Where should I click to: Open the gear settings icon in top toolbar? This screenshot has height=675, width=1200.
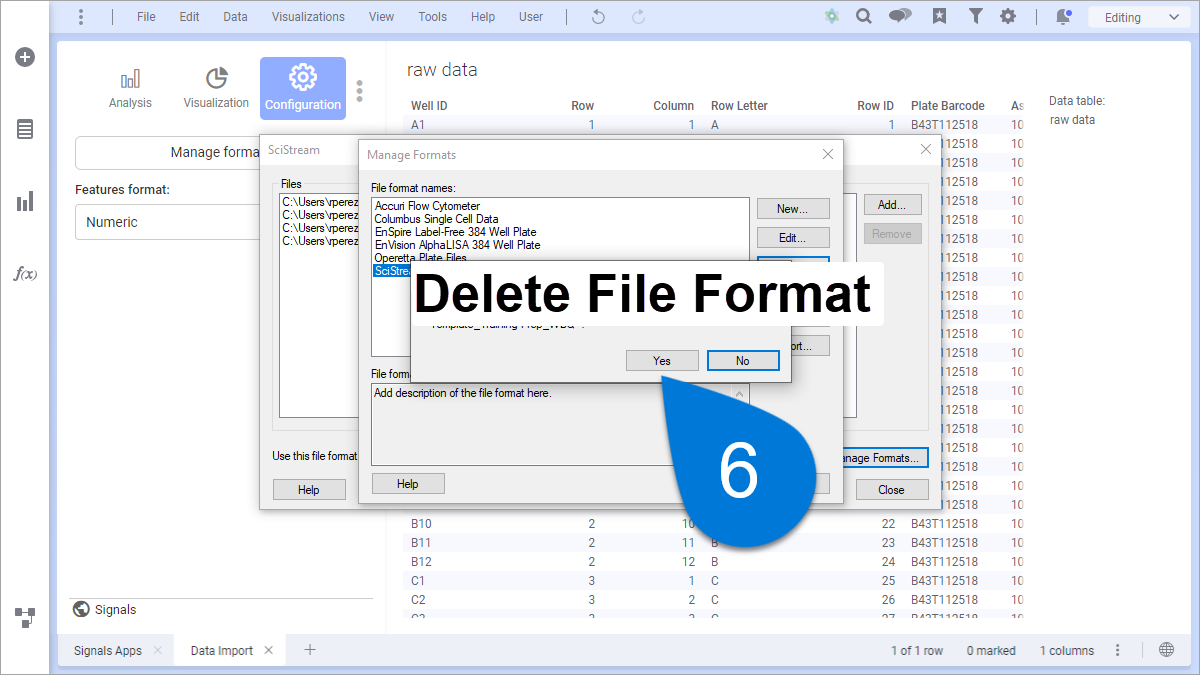[1008, 17]
